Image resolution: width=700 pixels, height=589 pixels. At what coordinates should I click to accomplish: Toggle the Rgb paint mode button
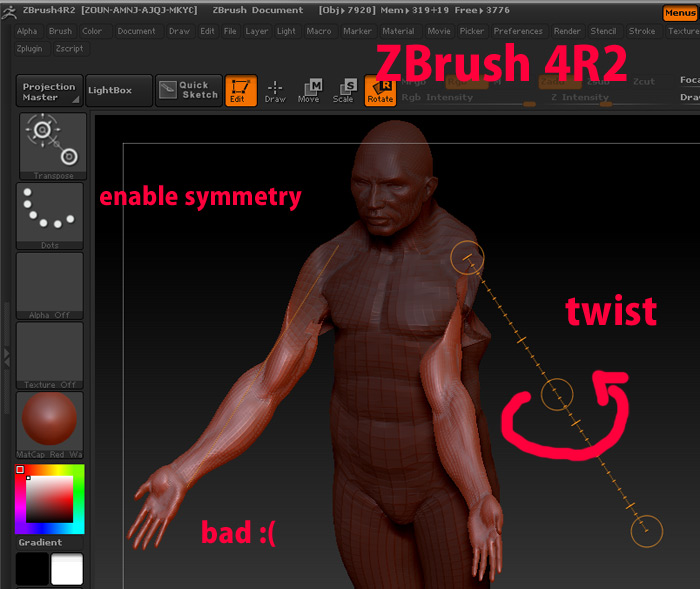[466, 82]
